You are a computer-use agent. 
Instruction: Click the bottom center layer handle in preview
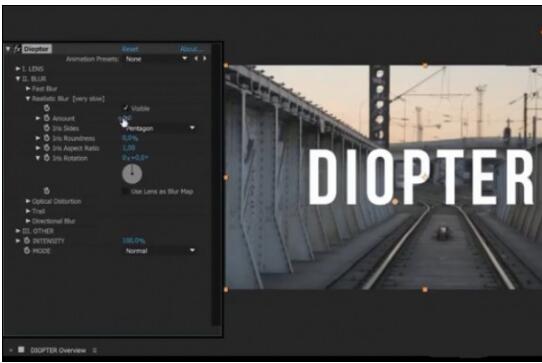coord(425,290)
